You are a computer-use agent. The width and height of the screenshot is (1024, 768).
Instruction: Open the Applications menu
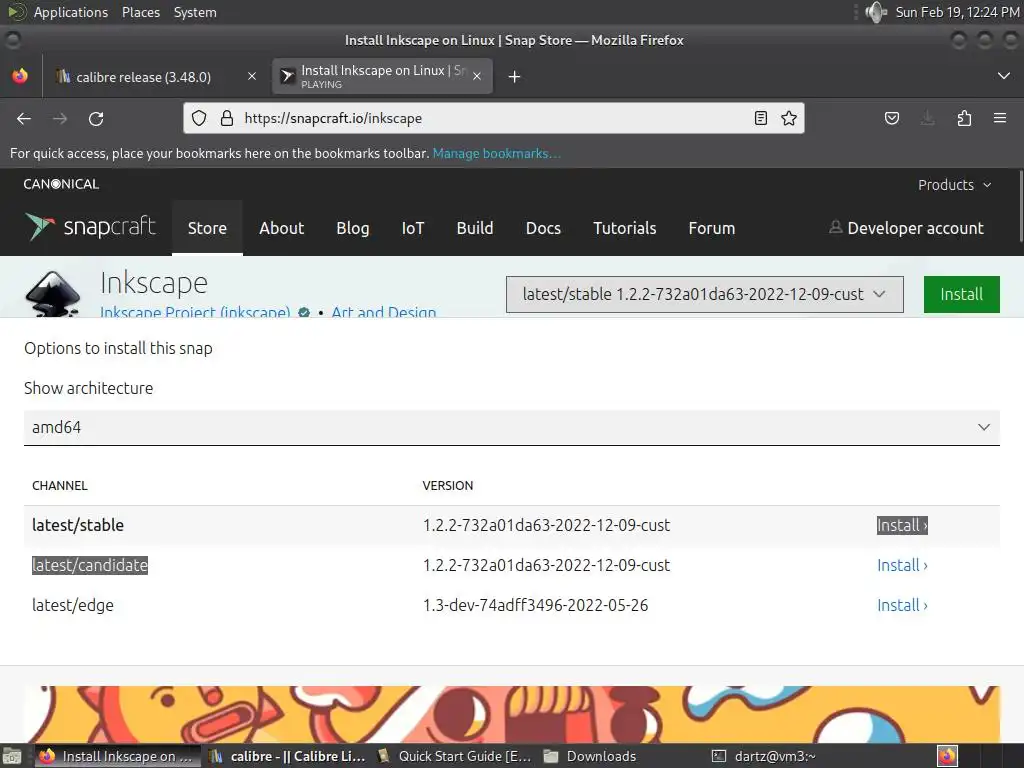[71, 12]
